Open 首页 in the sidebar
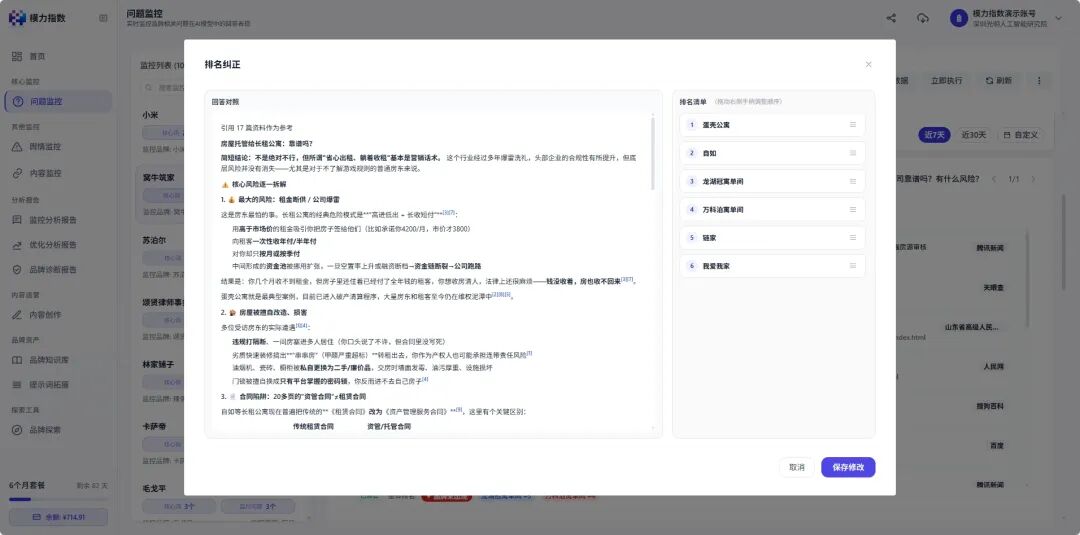Viewport: 1080px width, 535px height. click(x=58, y=56)
